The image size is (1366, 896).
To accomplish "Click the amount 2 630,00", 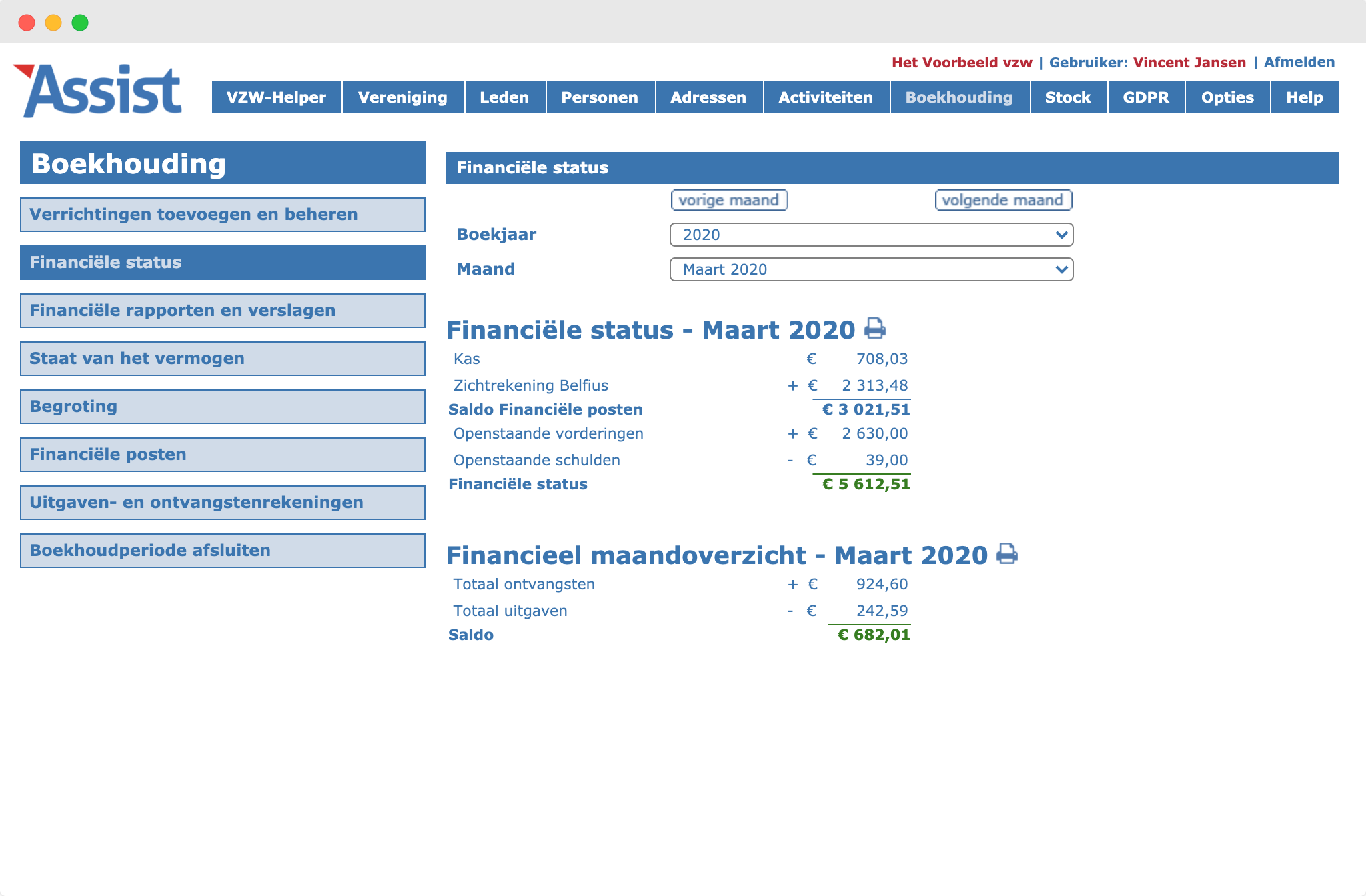I will (875, 433).
